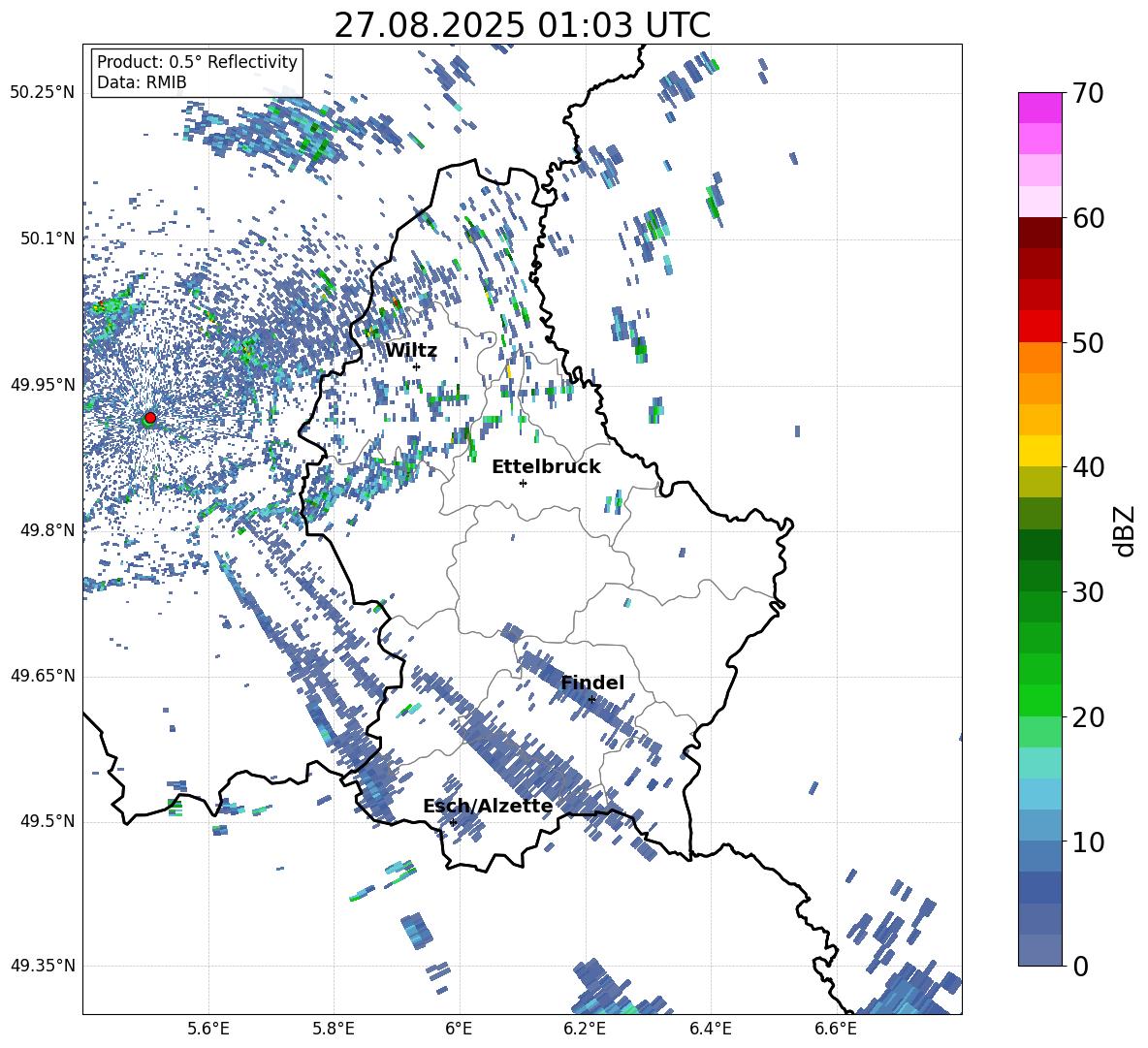The height and width of the screenshot is (1048, 1148).
Task: Click the 40 tick on colorbar
Action: [x=1088, y=467]
